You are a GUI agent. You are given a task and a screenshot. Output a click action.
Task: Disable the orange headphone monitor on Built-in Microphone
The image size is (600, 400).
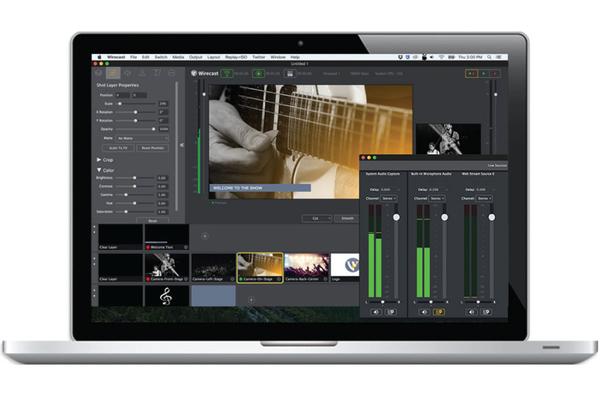[439, 312]
